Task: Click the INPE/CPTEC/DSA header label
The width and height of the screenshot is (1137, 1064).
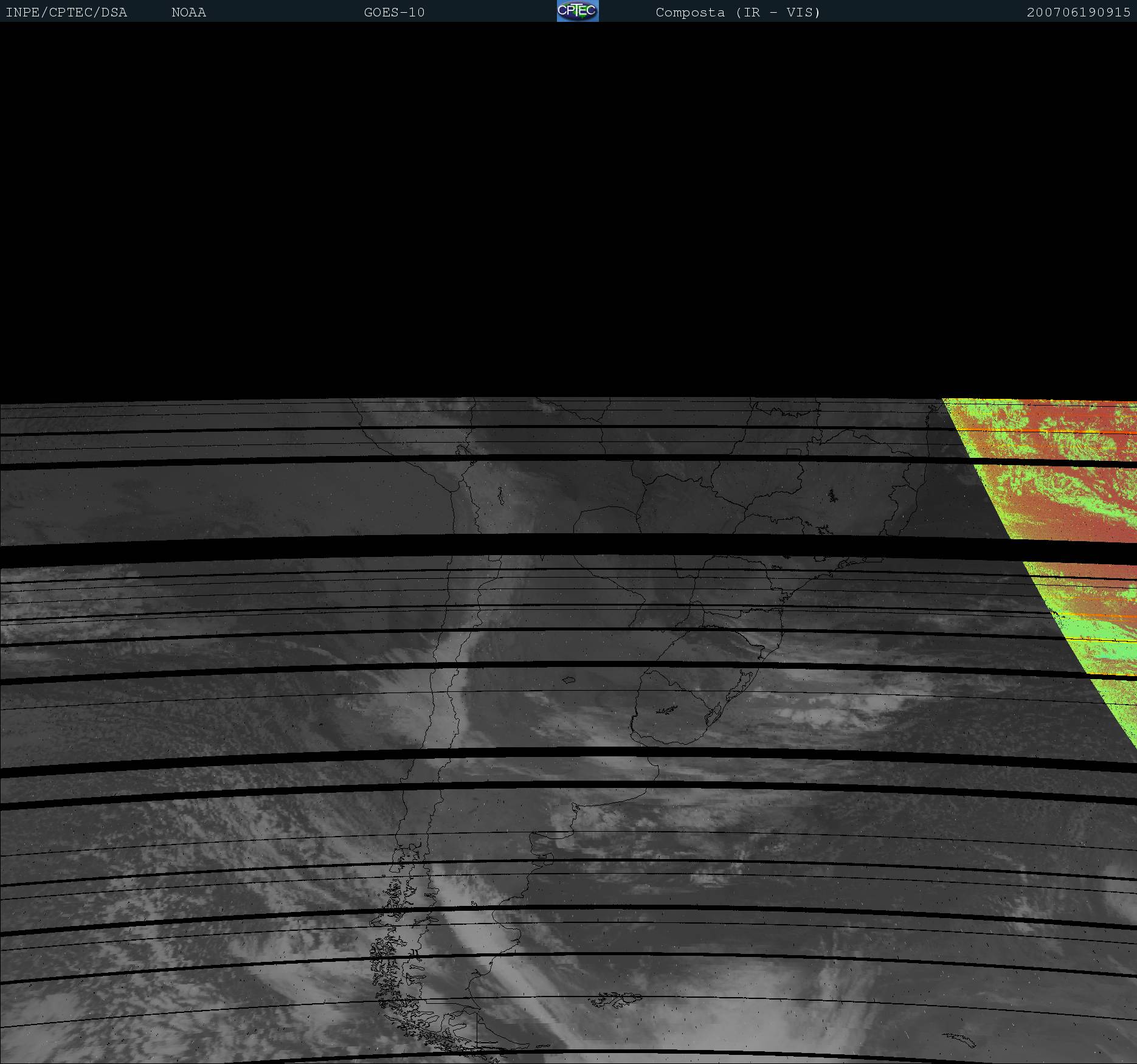Action: [x=66, y=13]
